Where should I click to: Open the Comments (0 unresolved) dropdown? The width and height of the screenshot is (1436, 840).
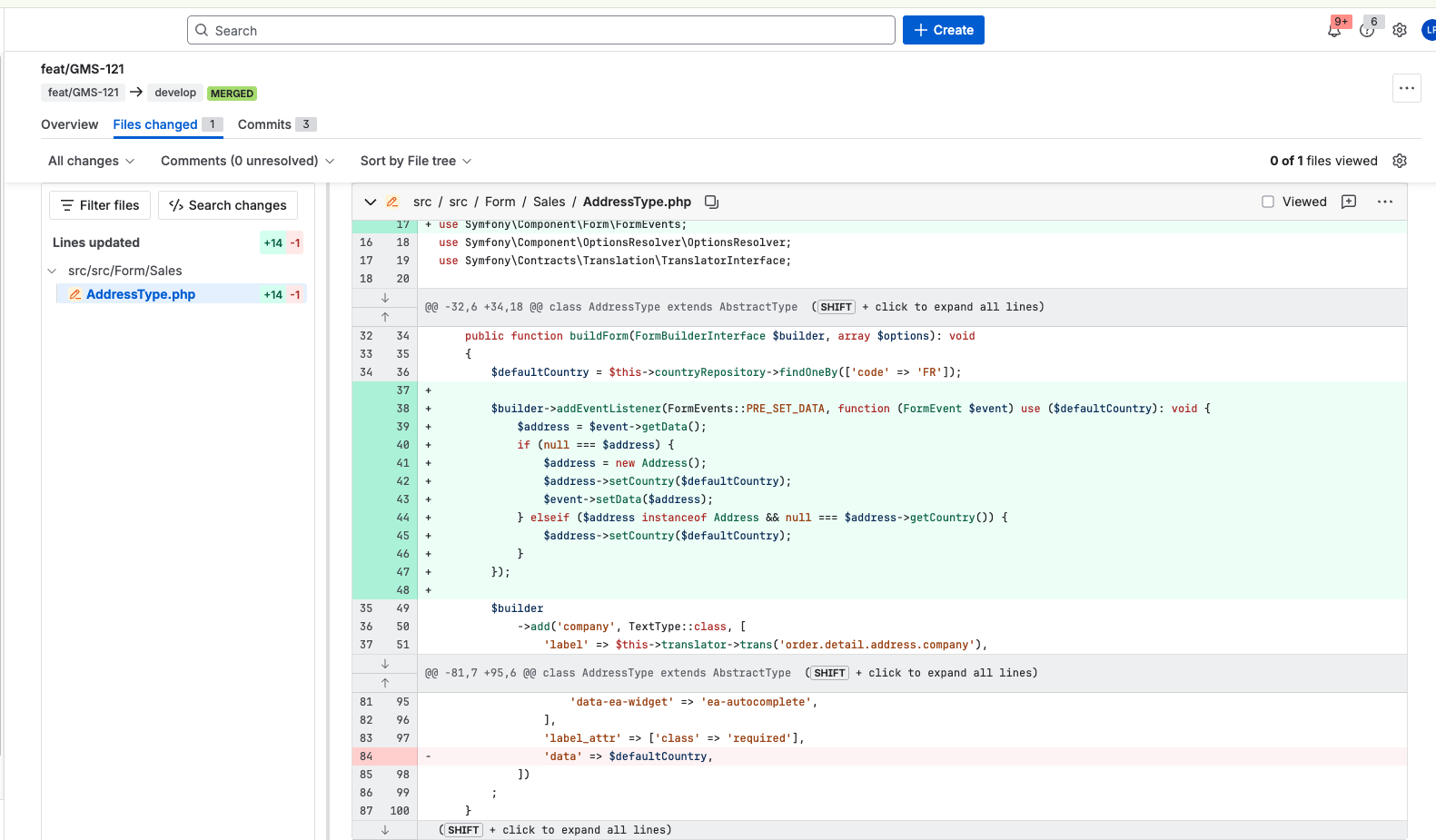click(x=247, y=161)
